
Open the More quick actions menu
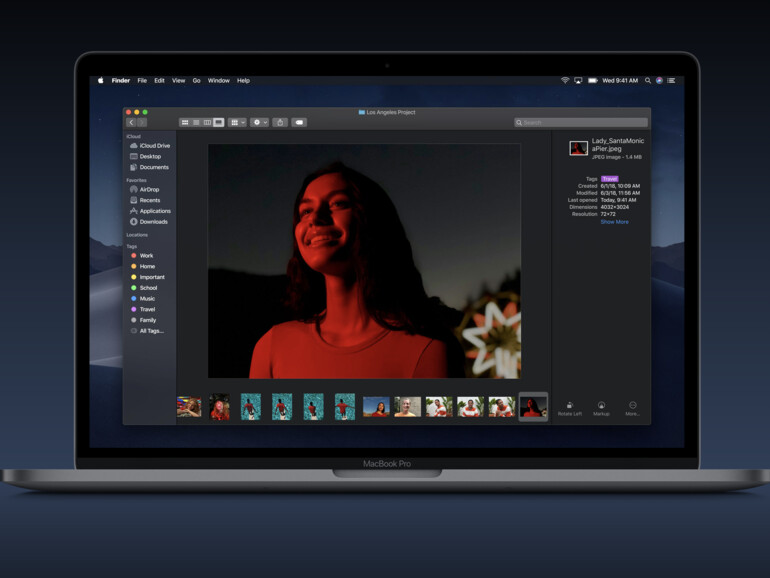click(633, 408)
